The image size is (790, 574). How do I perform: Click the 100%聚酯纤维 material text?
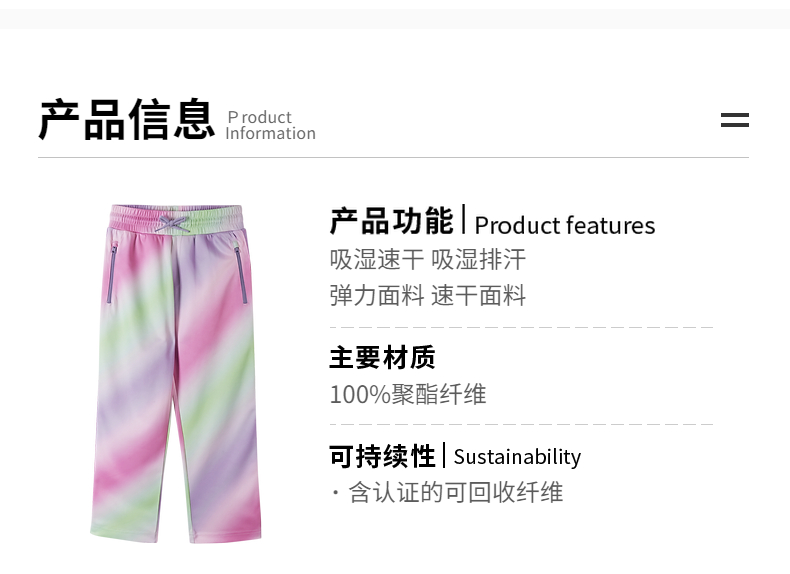point(407,394)
